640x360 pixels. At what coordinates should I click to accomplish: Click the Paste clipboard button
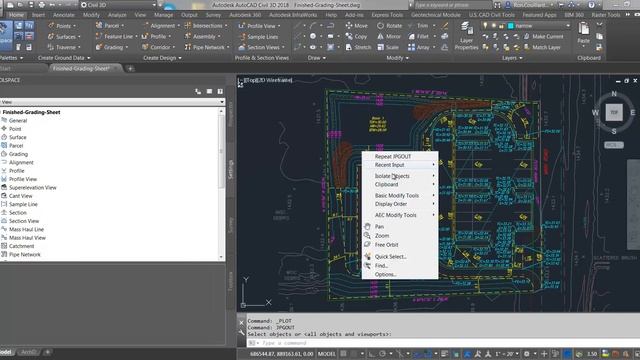584,33
